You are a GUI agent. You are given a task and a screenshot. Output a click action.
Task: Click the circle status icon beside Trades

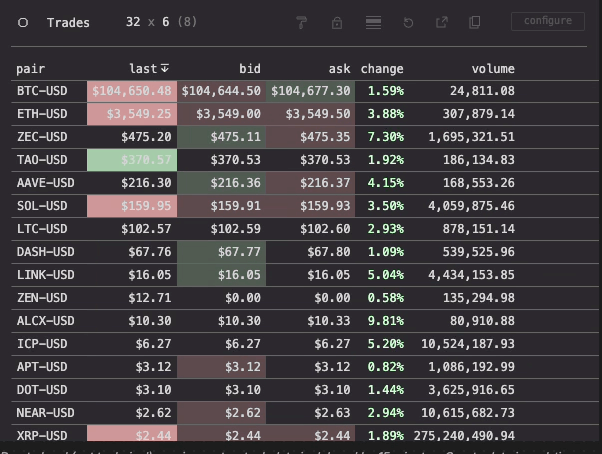pyautogui.click(x=23, y=22)
